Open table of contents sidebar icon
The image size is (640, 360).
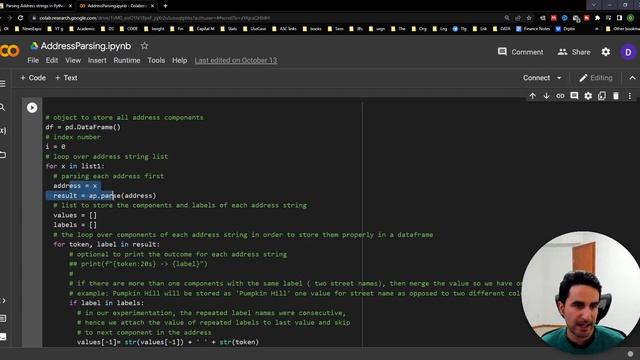click(3, 84)
